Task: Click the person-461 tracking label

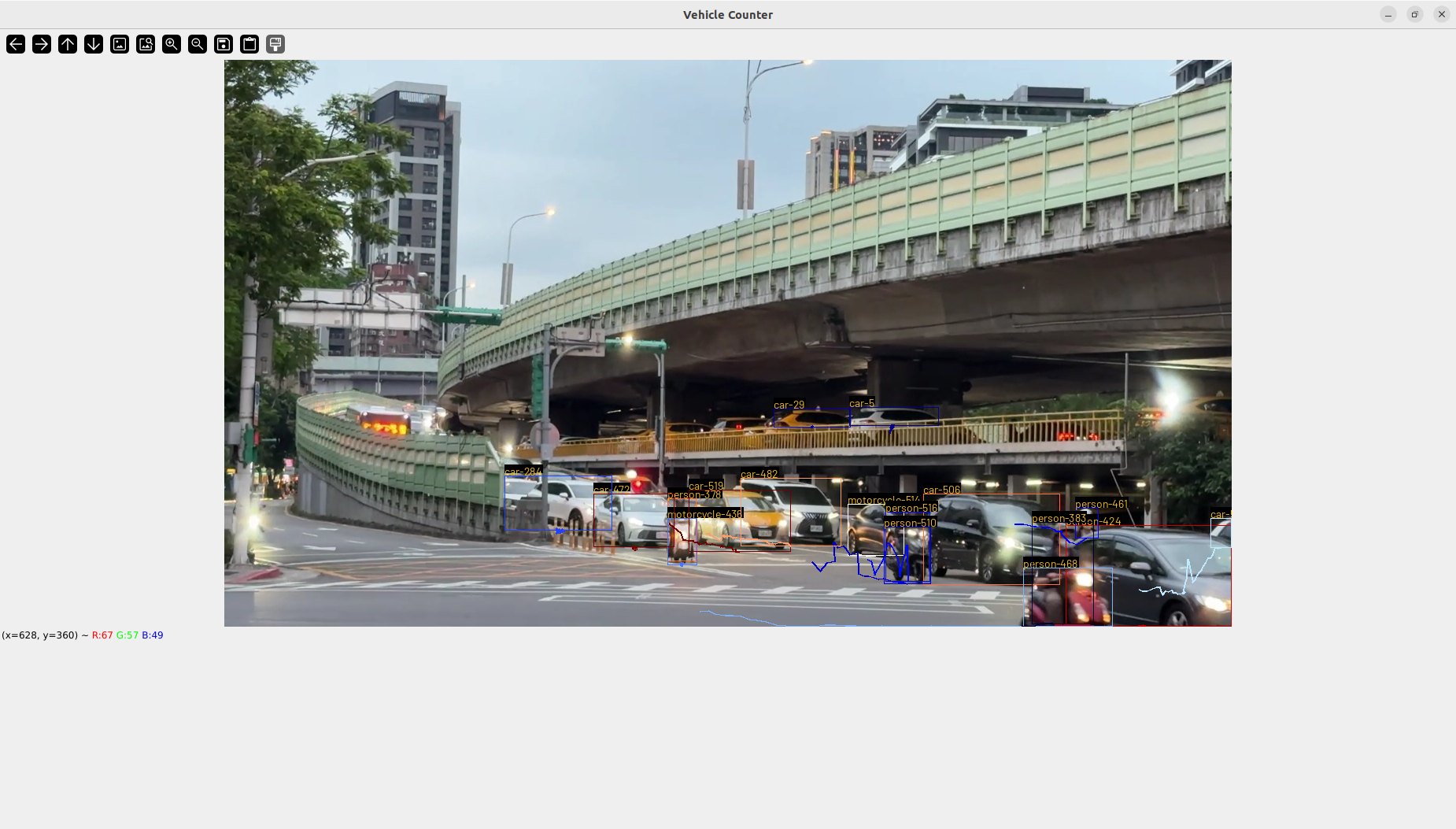Action: pos(1101,504)
